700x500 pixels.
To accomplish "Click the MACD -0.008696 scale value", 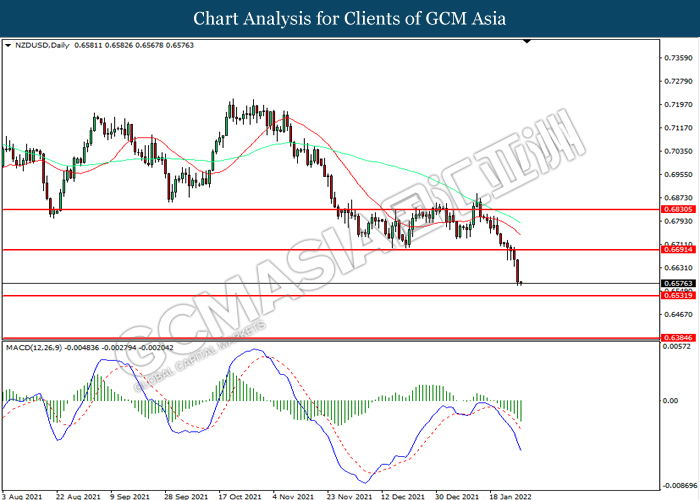I will (679, 486).
